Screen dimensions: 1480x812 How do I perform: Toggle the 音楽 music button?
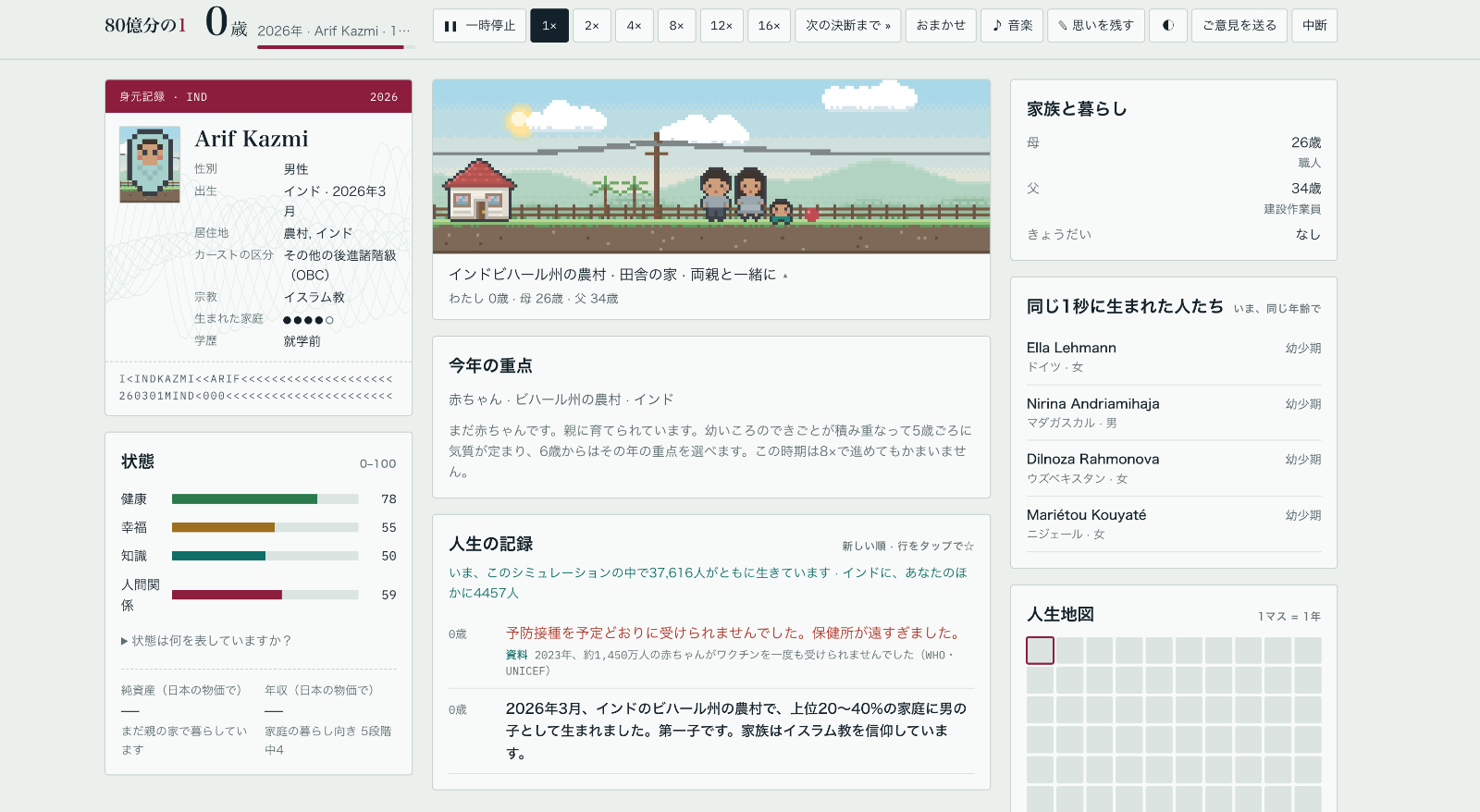point(1012,26)
